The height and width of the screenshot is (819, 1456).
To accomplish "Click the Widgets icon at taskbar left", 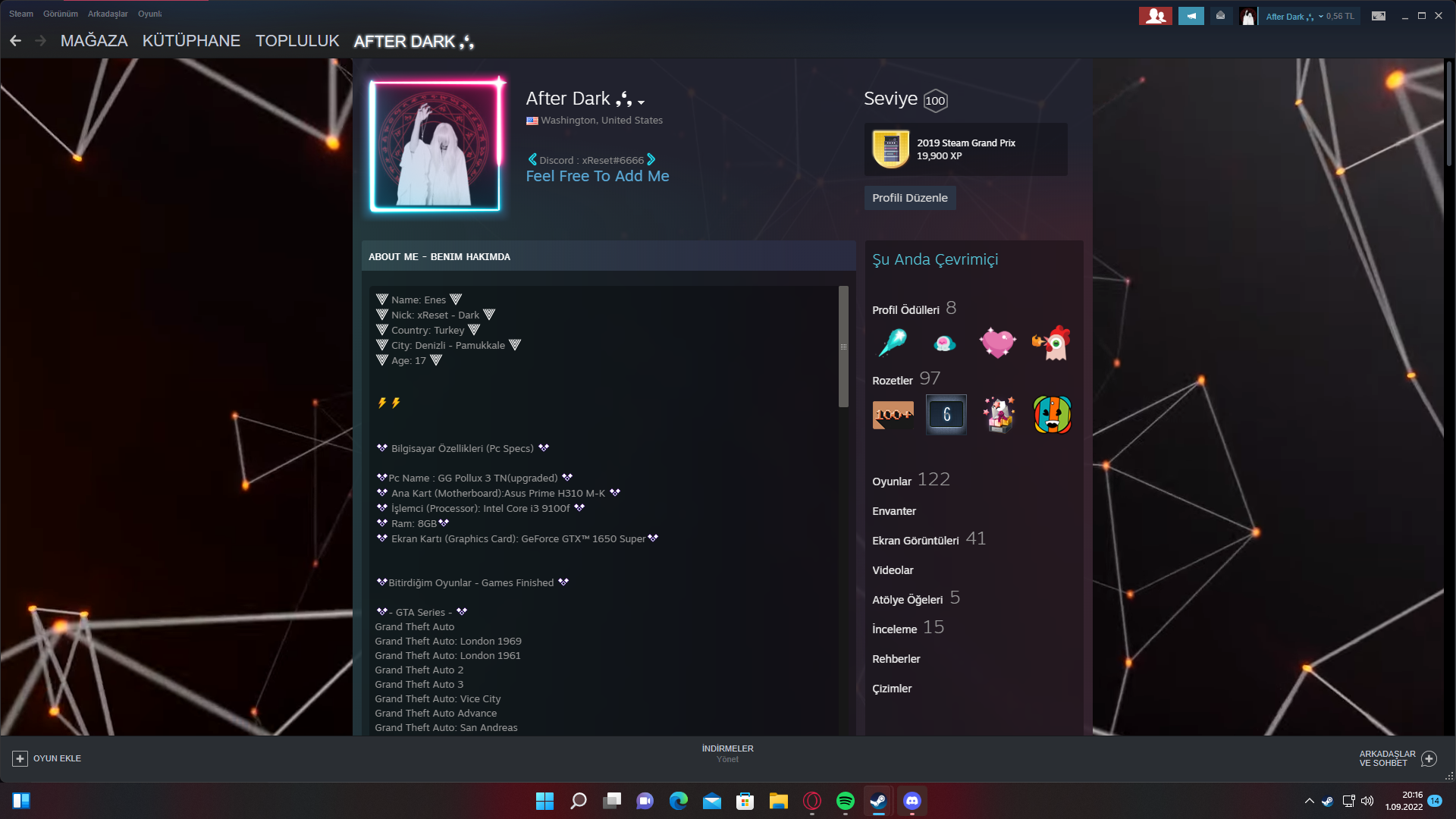I will point(20,801).
